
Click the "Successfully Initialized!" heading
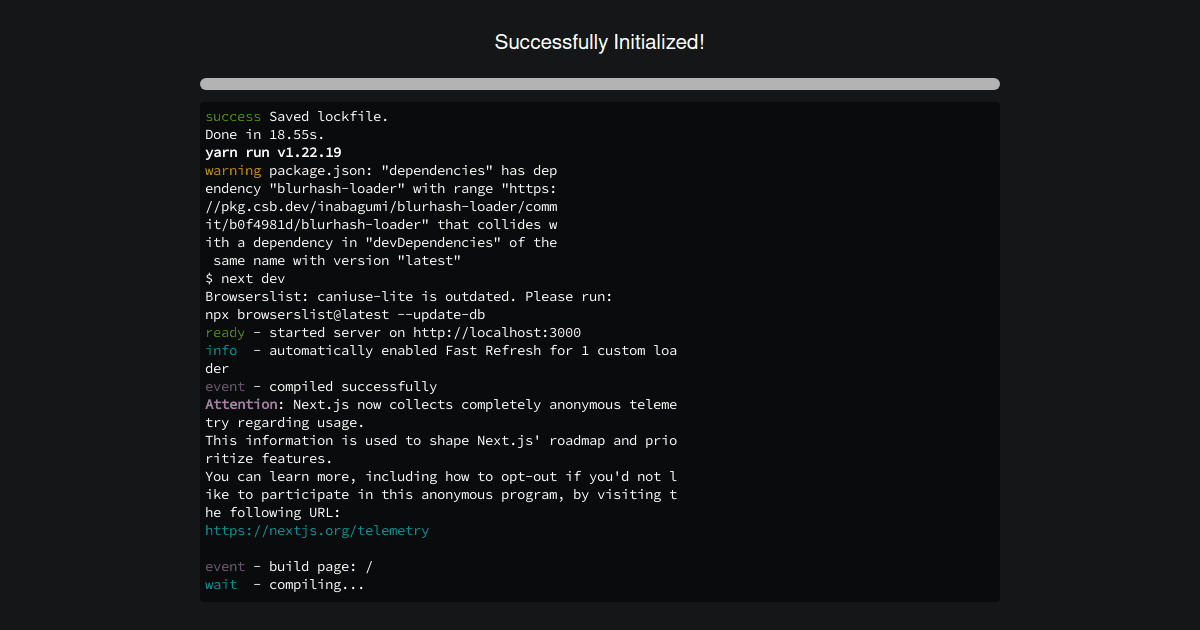(599, 42)
